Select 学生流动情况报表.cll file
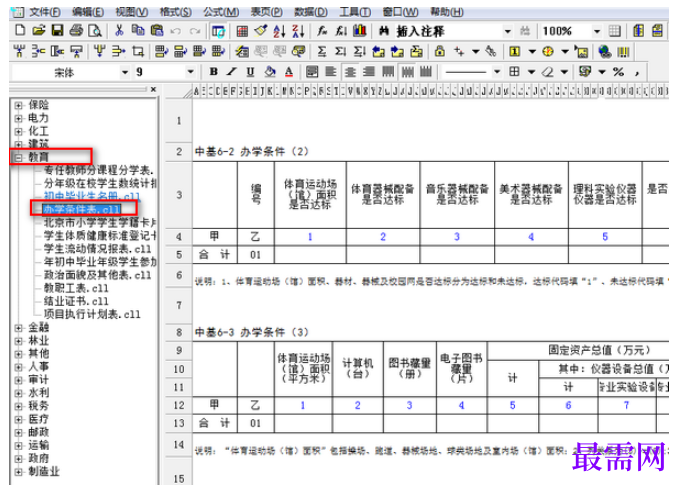 [x=97, y=249]
